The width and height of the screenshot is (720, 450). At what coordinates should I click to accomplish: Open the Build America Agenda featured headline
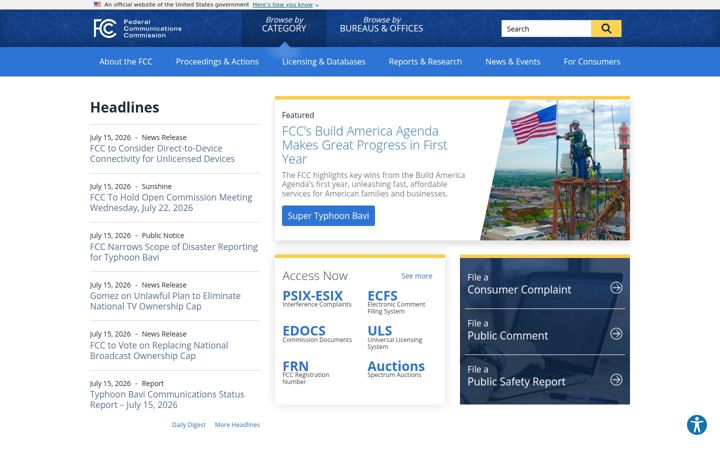[365, 145]
